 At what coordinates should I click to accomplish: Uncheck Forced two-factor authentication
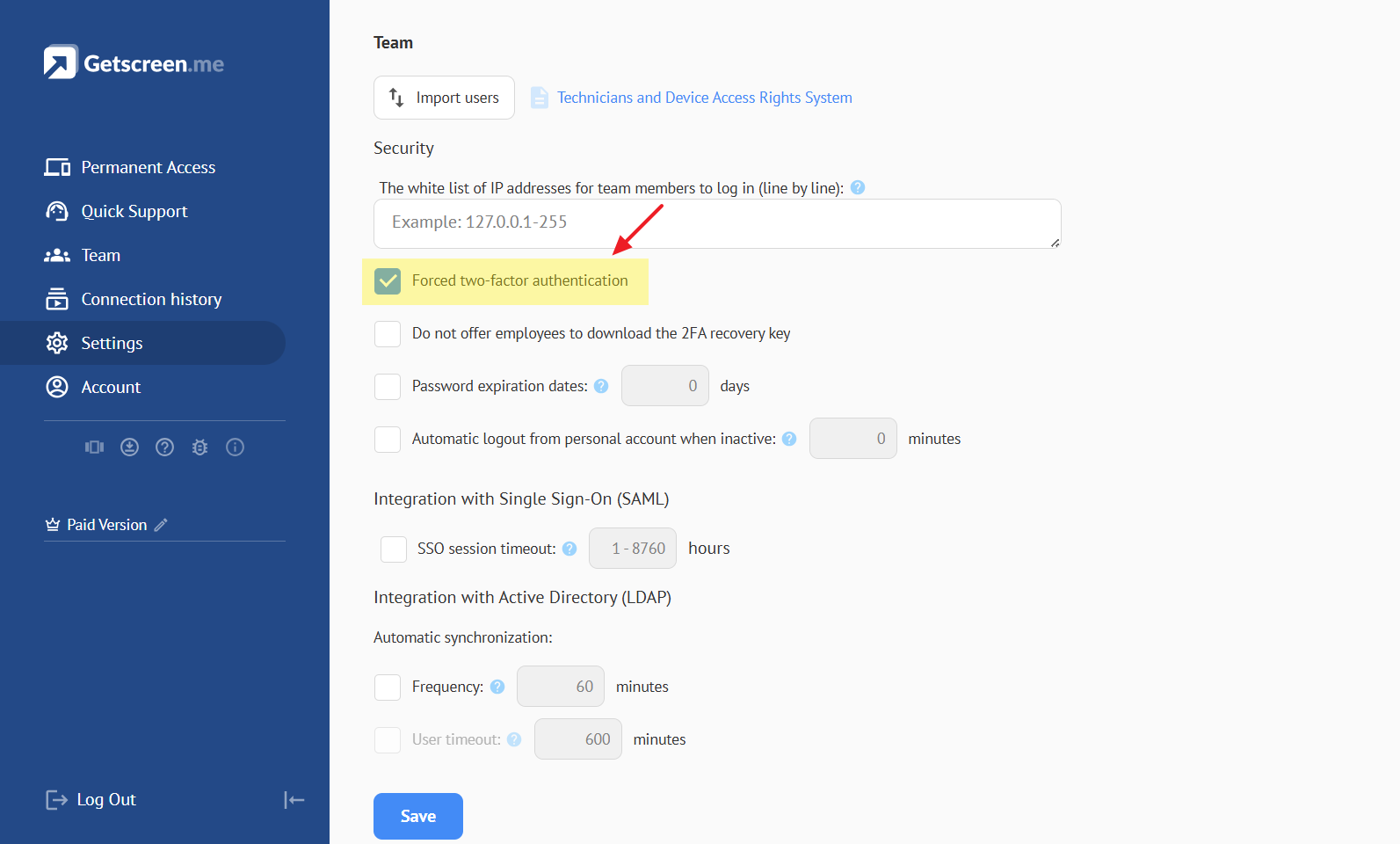click(388, 281)
